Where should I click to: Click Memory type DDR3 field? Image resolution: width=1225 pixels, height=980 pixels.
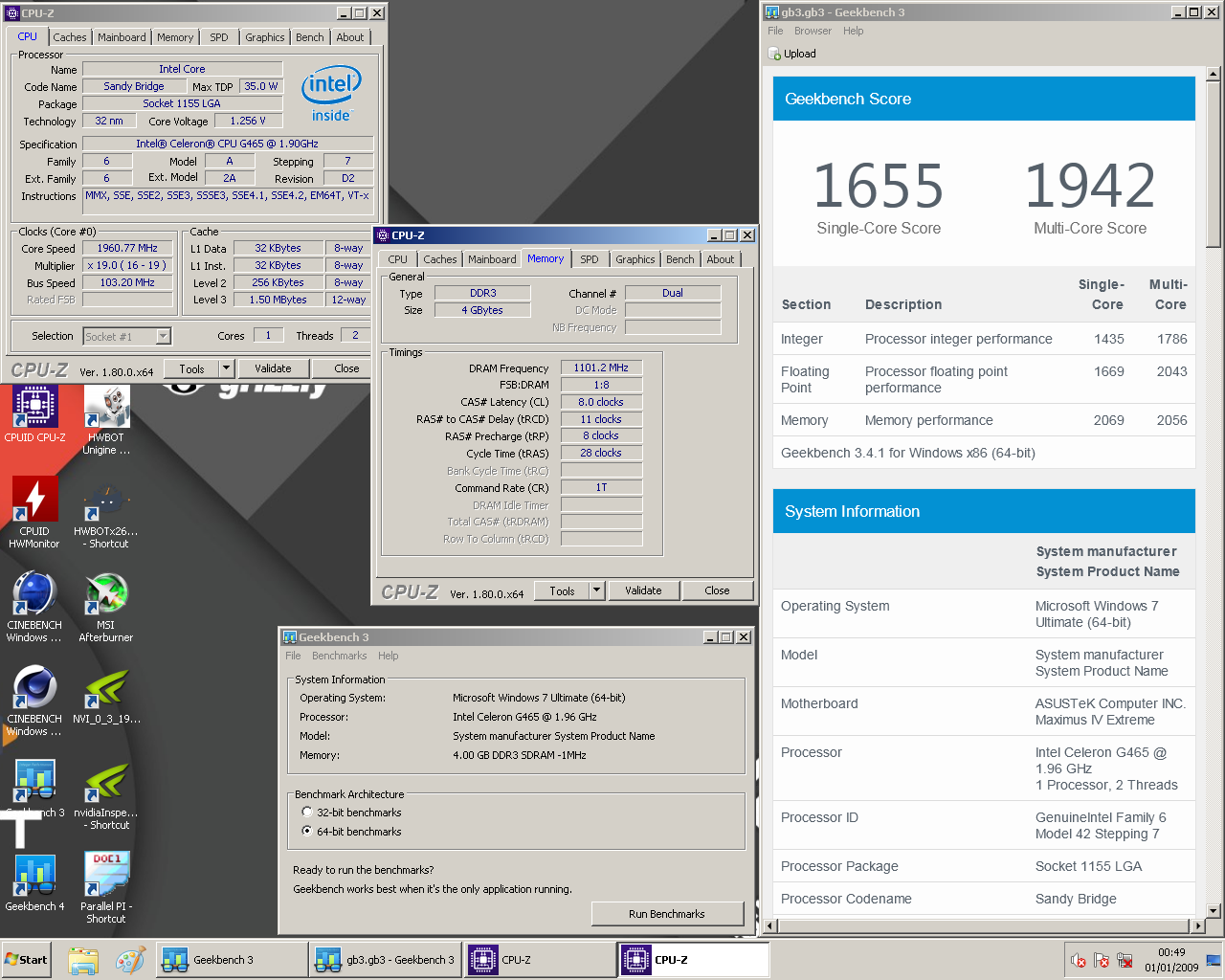pyautogui.click(x=482, y=293)
